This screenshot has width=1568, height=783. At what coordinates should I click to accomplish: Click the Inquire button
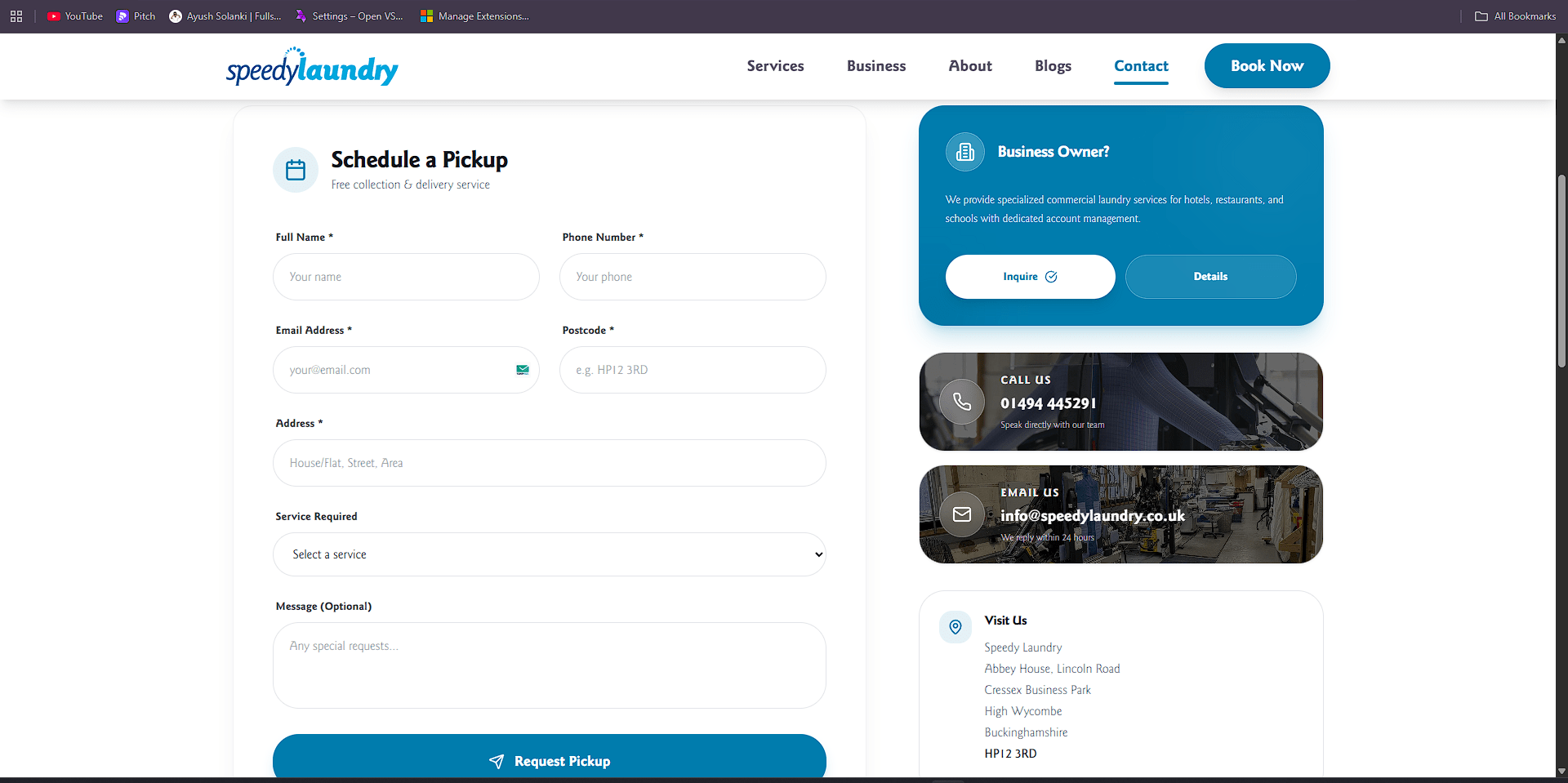coord(1030,277)
